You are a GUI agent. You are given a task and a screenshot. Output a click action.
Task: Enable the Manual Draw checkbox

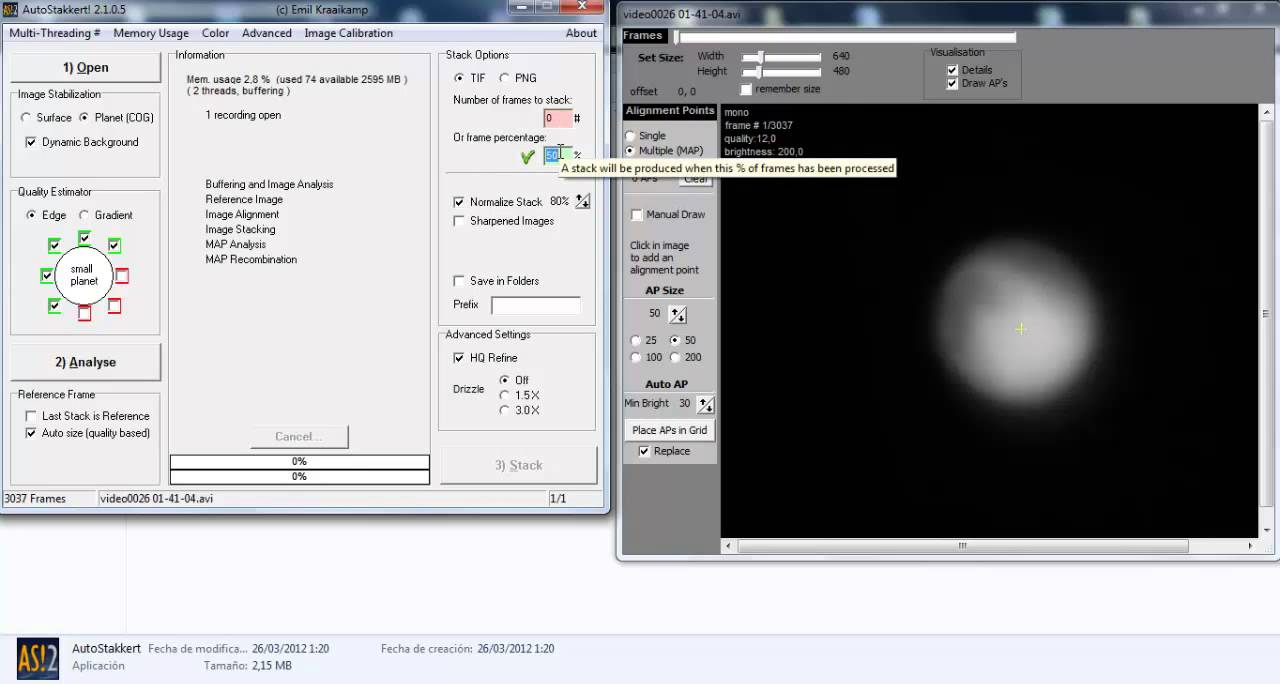637,214
